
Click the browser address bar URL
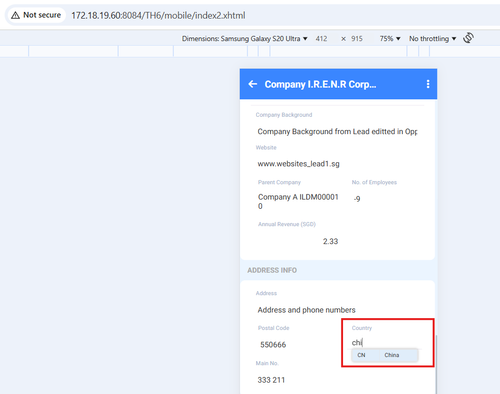(x=158, y=15)
